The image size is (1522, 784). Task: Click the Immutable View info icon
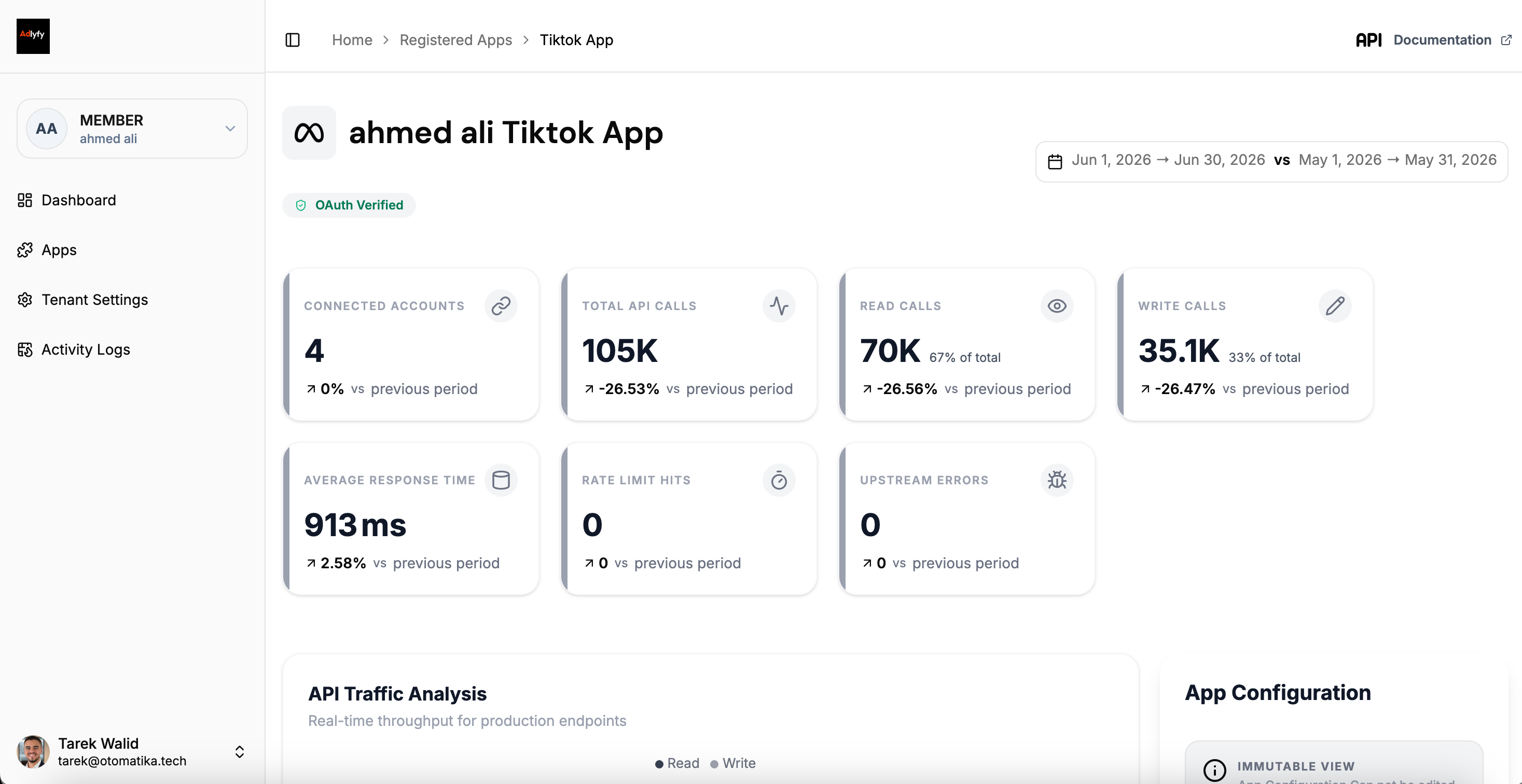(x=1214, y=770)
